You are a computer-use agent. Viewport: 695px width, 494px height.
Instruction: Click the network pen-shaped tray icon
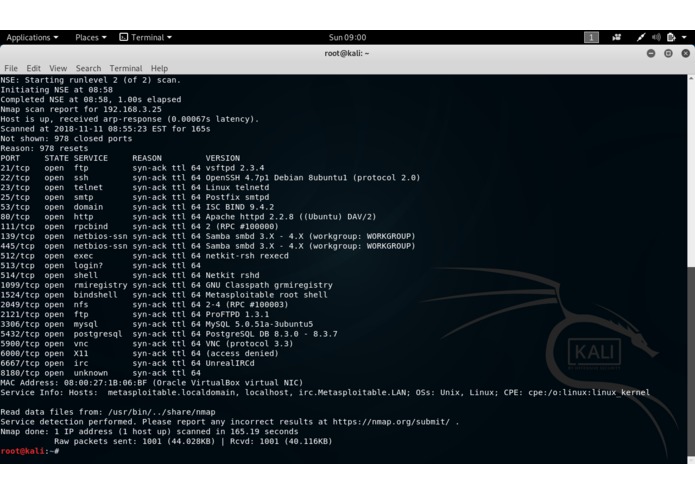click(x=640, y=38)
